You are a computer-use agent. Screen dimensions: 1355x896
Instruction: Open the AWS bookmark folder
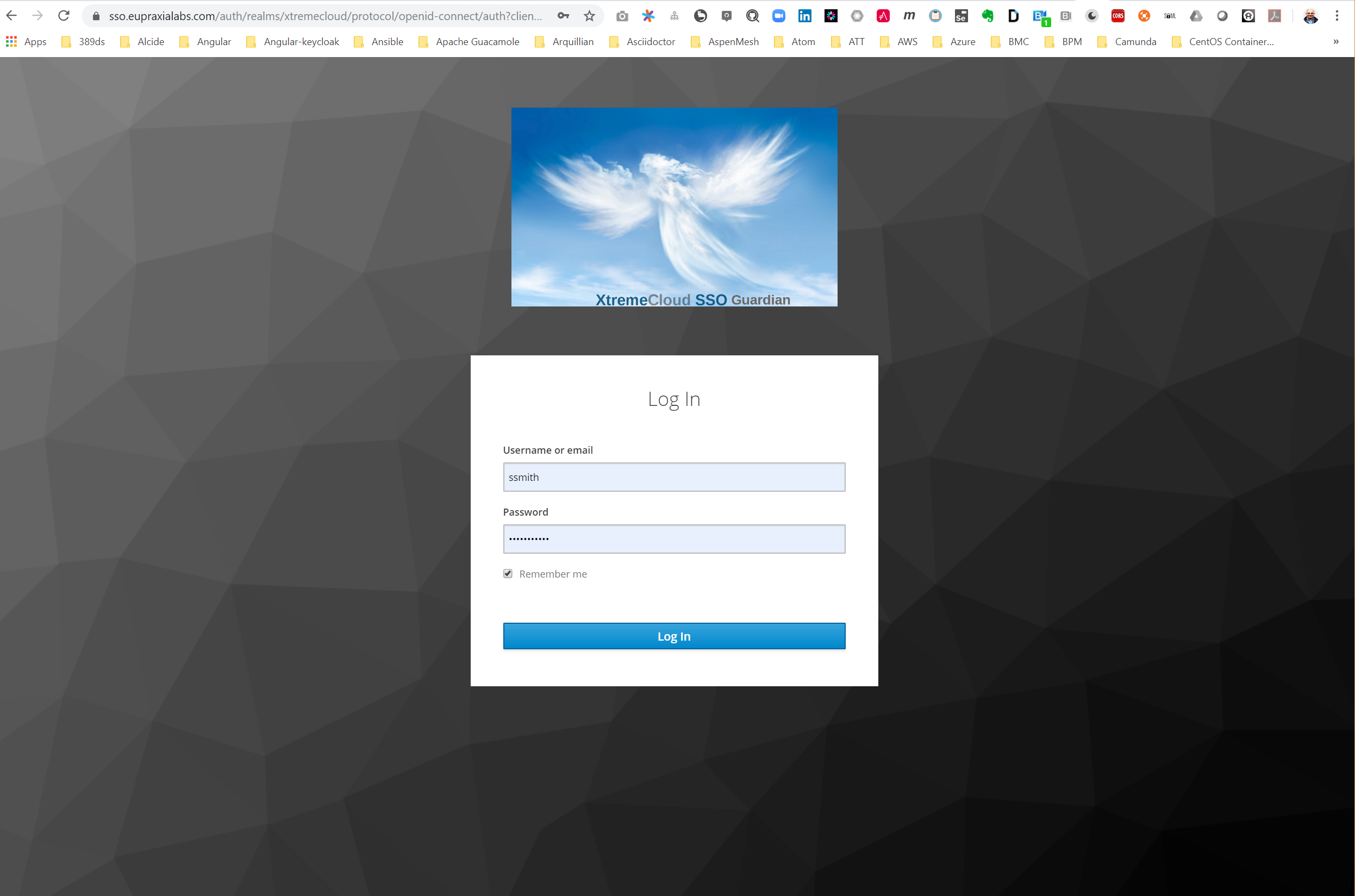click(x=899, y=42)
